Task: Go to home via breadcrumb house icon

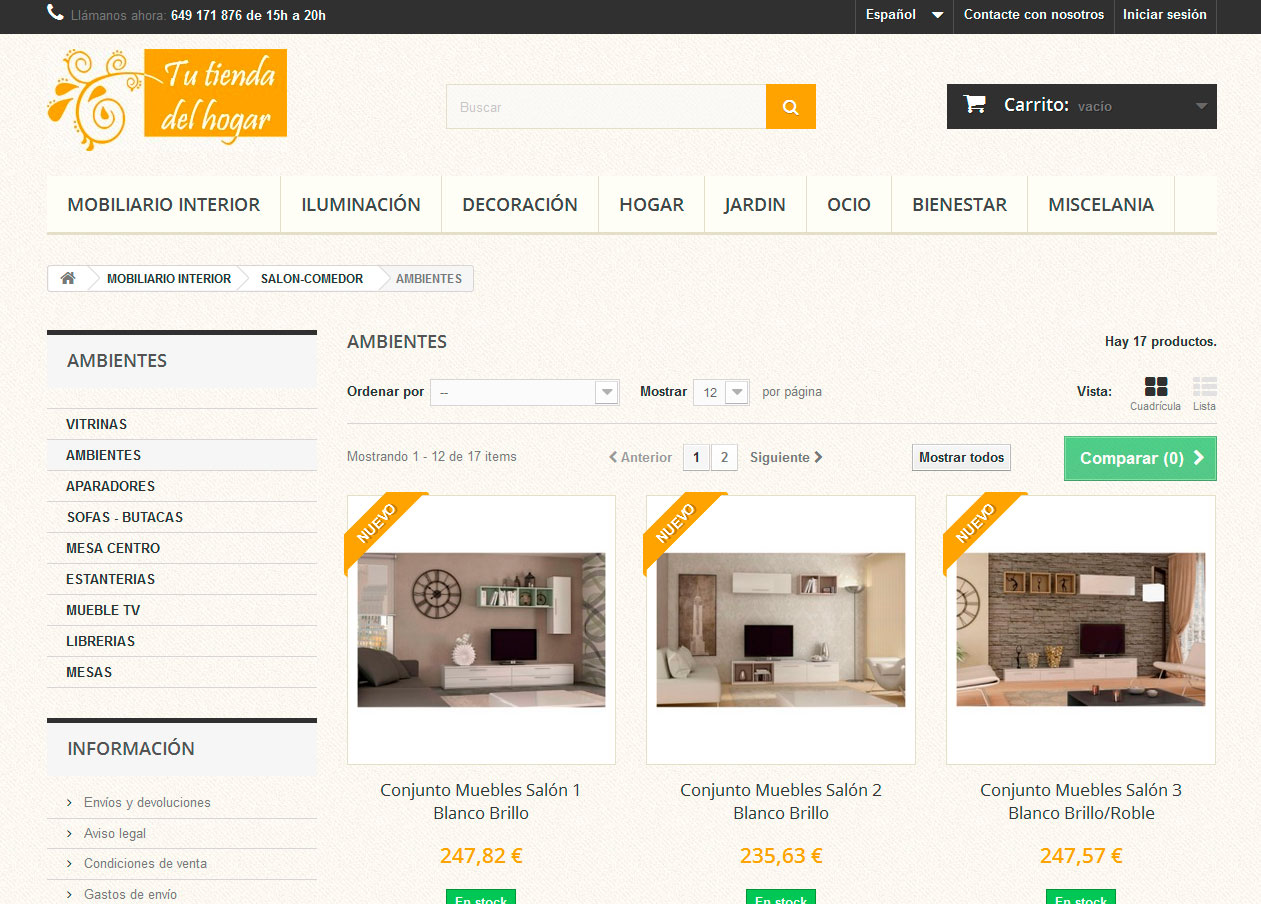Action: [68, 279]
